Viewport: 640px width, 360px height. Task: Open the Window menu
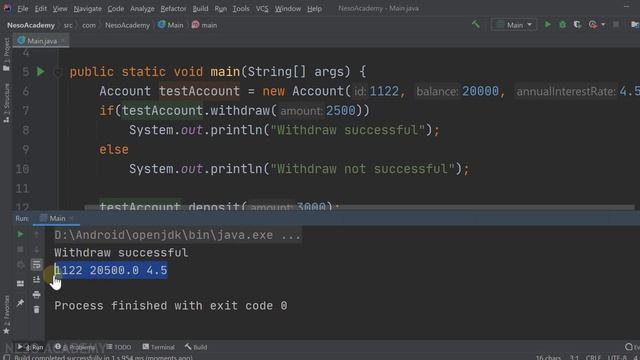[x=287, y=9]
